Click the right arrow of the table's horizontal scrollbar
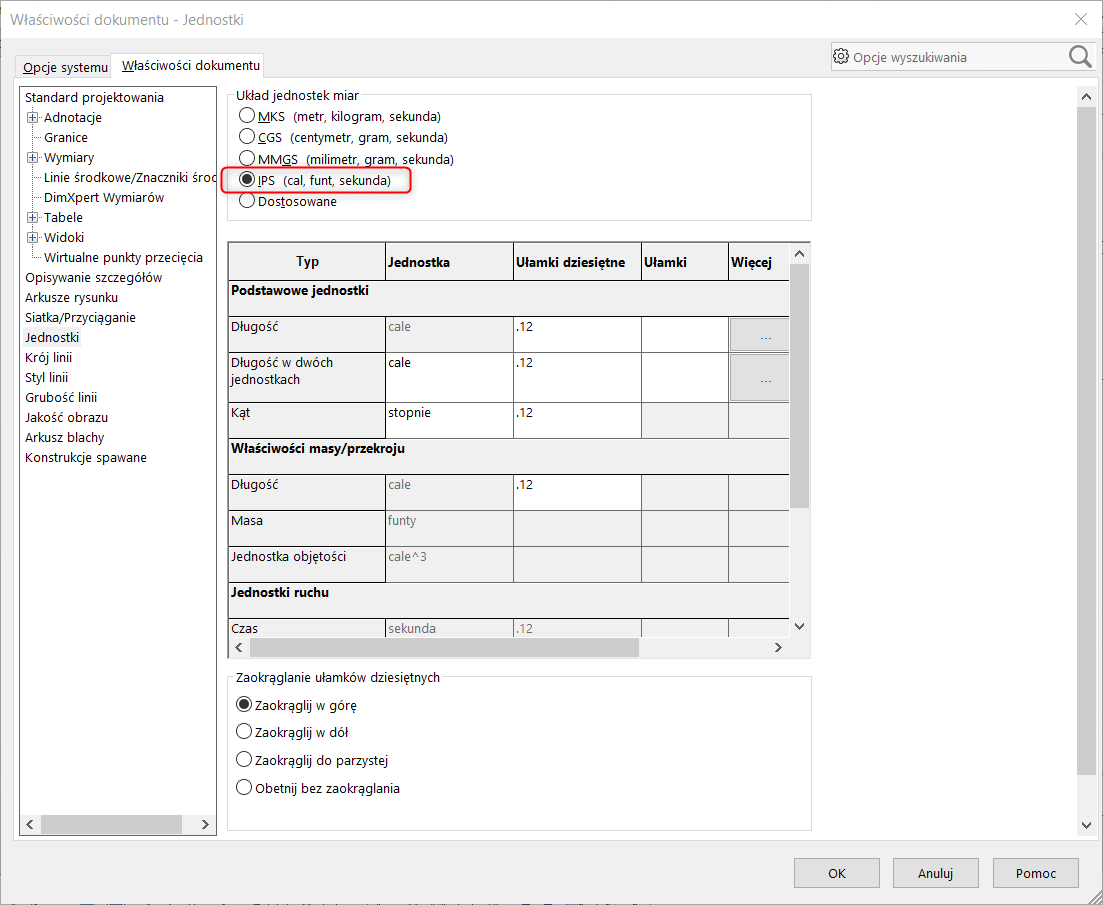 tap(778, 647)
